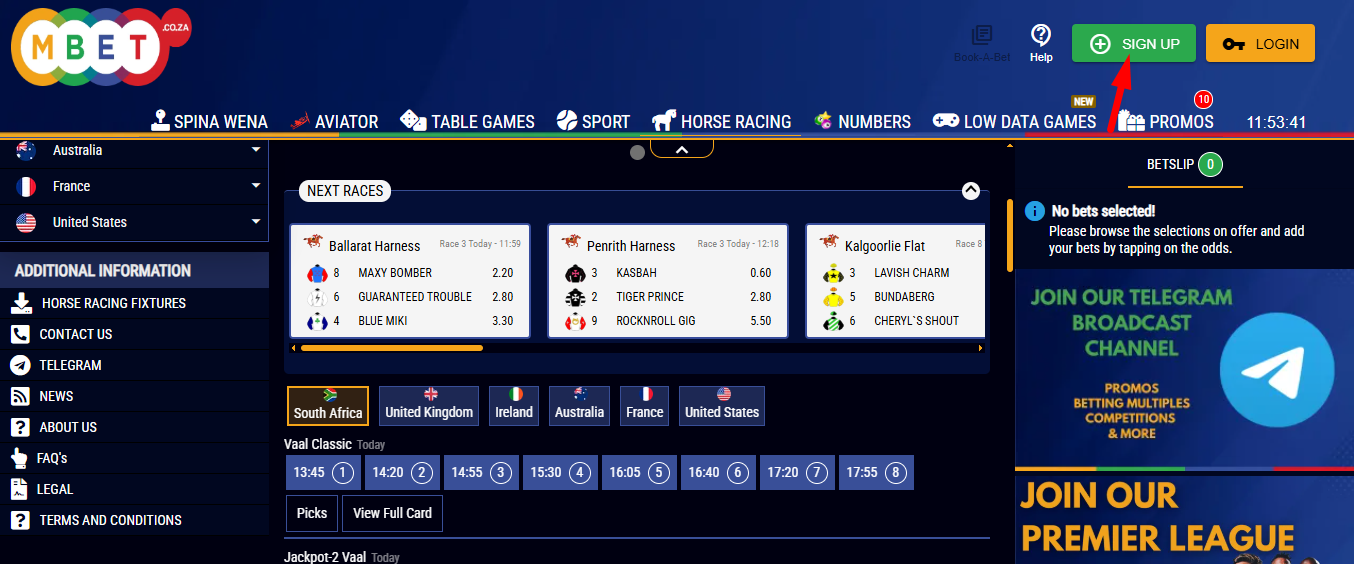
Task: Open the Horse Racing menu
Action: pyautogui.click(x=722, y=122)
